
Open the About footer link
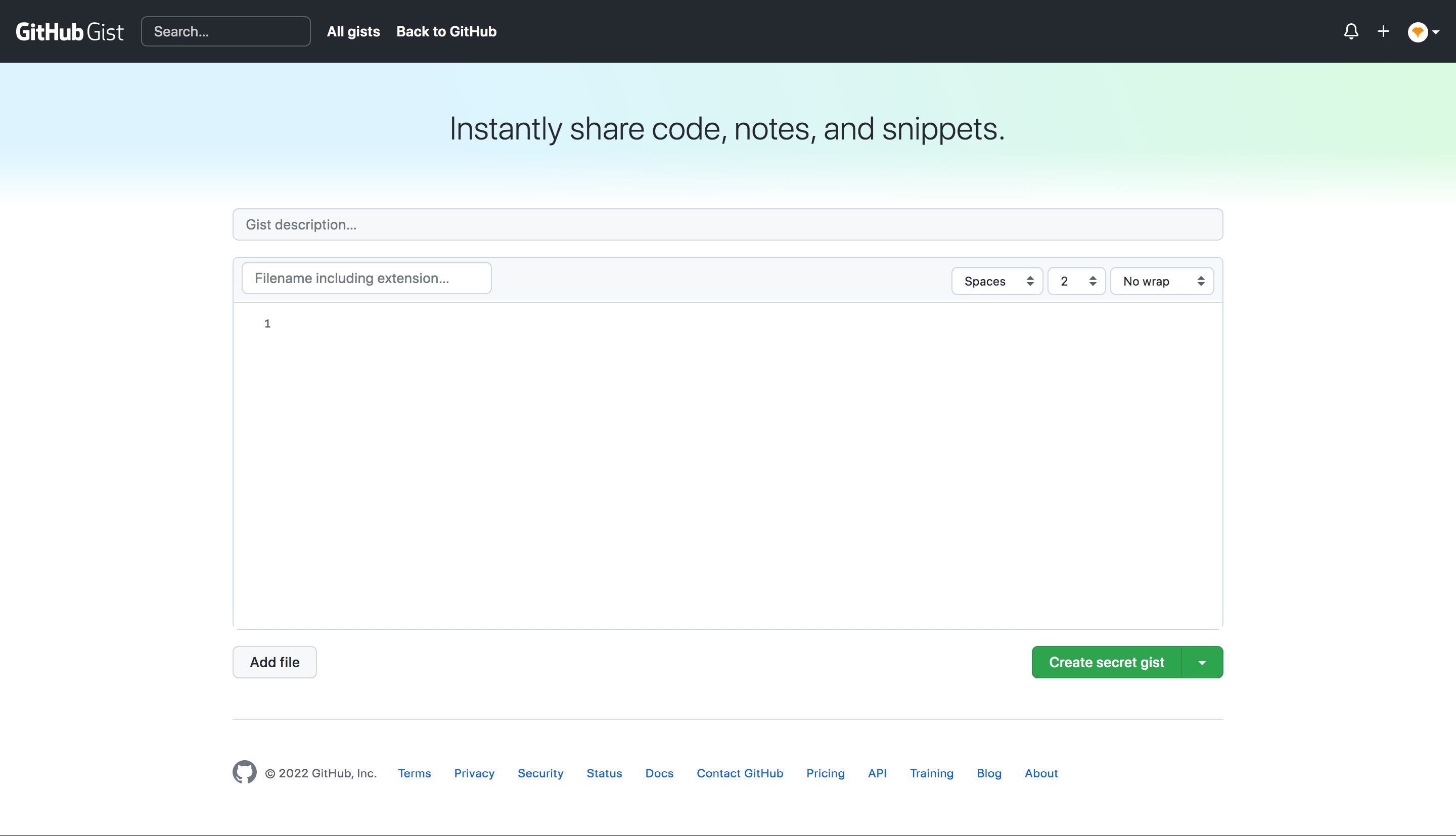[x=1041, y=773]
